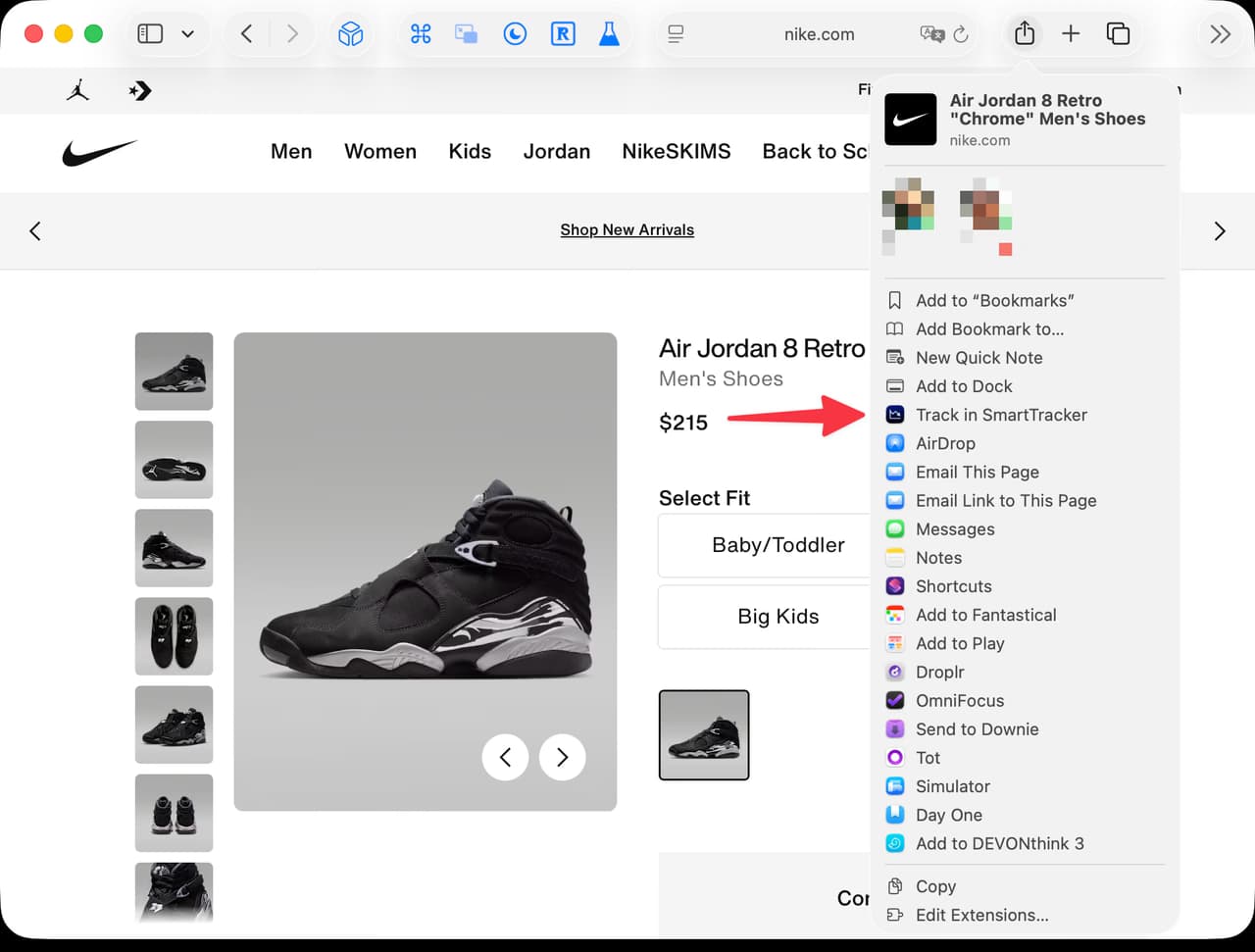1255x952 pixels.
Task: Show previous product image
Action: pos(506,757)
